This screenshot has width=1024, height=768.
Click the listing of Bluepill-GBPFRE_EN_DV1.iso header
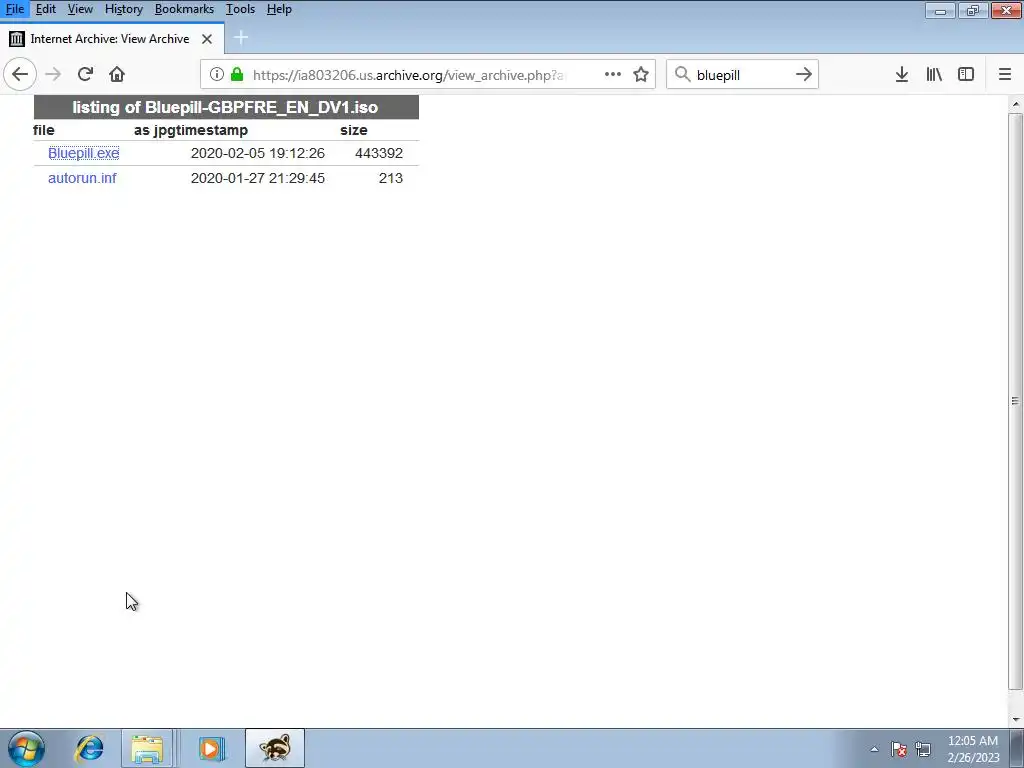click(x=226, y=107)
